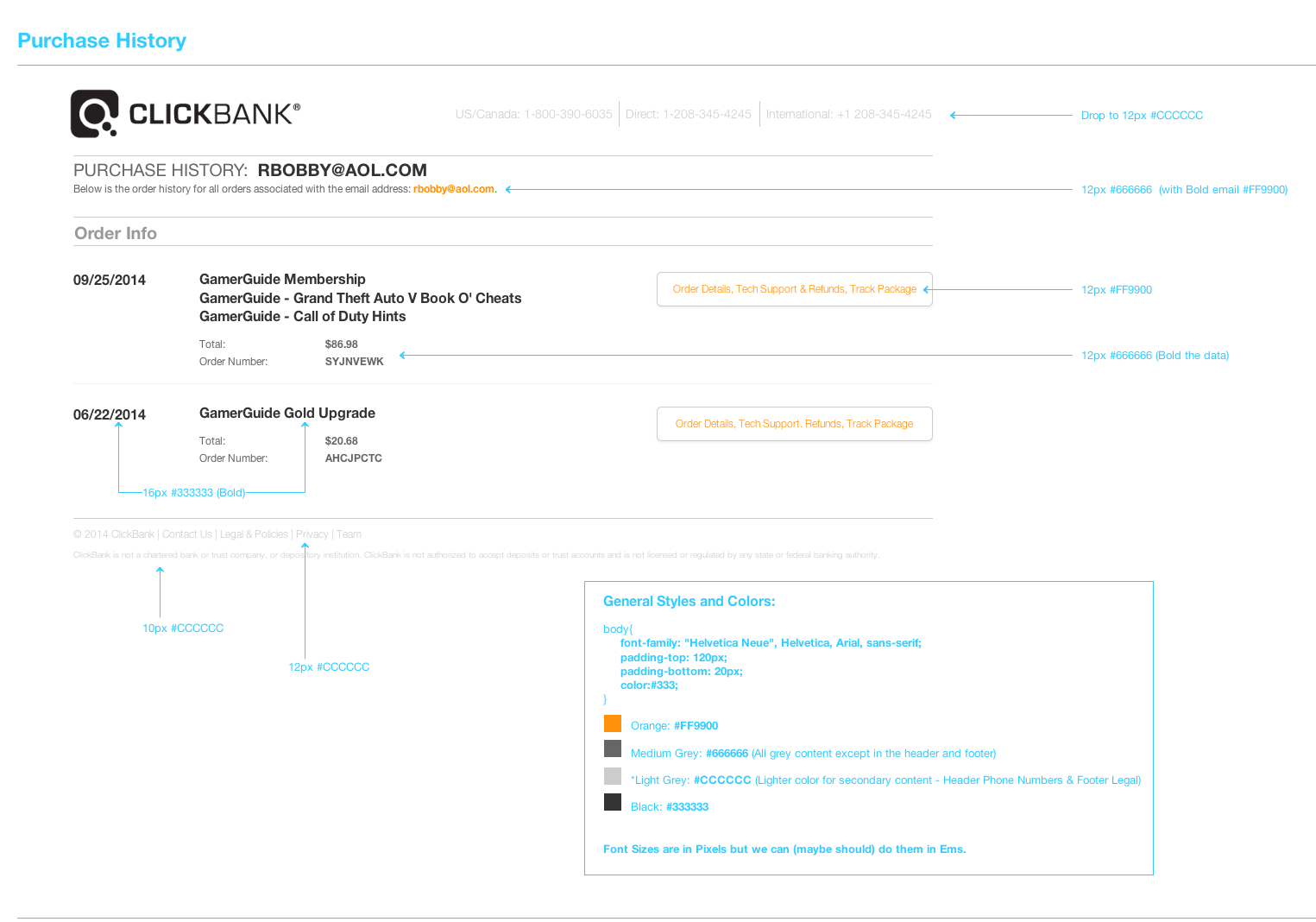Open order details button for AHCJPCTC order

pos(794,424)
